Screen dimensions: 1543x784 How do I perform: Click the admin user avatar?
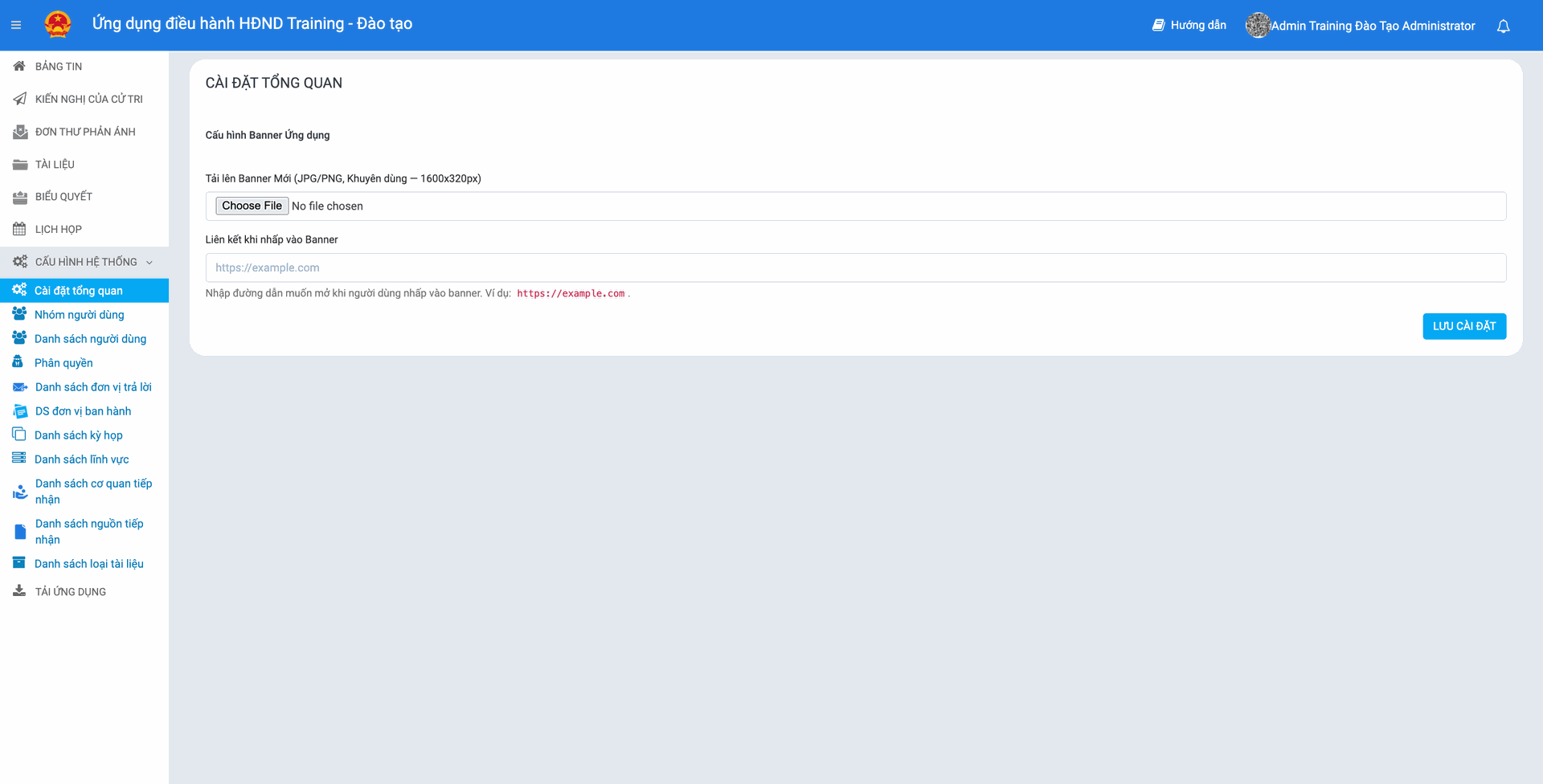pos(1257,26)
